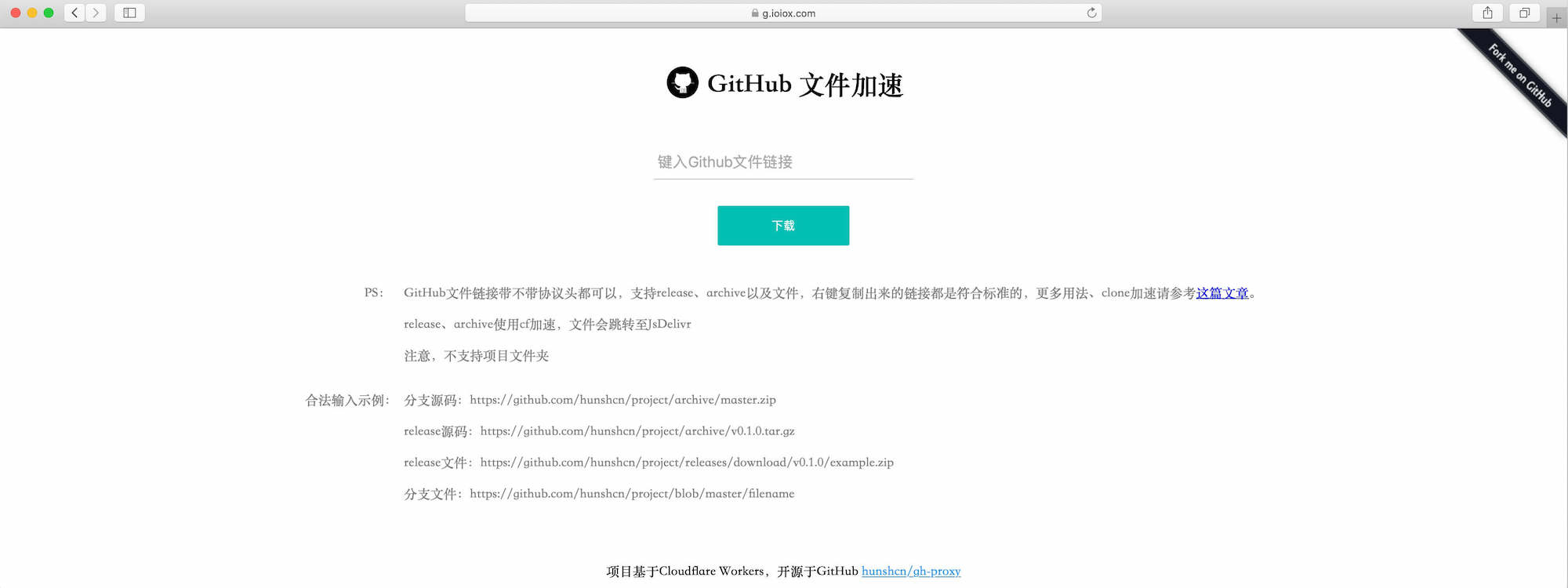1568x588 pixels.
Task: Click the 合法输入示例 label
Action: [347, 400]
